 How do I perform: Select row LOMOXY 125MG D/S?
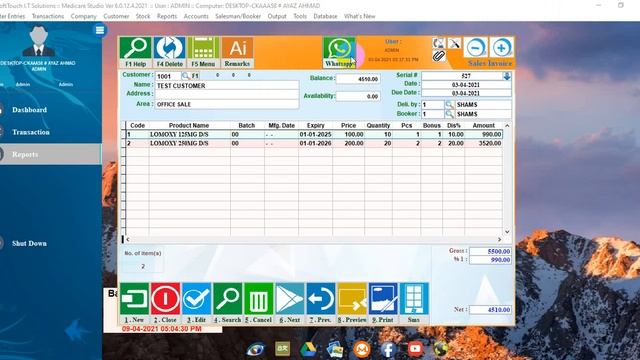[313, 134]
